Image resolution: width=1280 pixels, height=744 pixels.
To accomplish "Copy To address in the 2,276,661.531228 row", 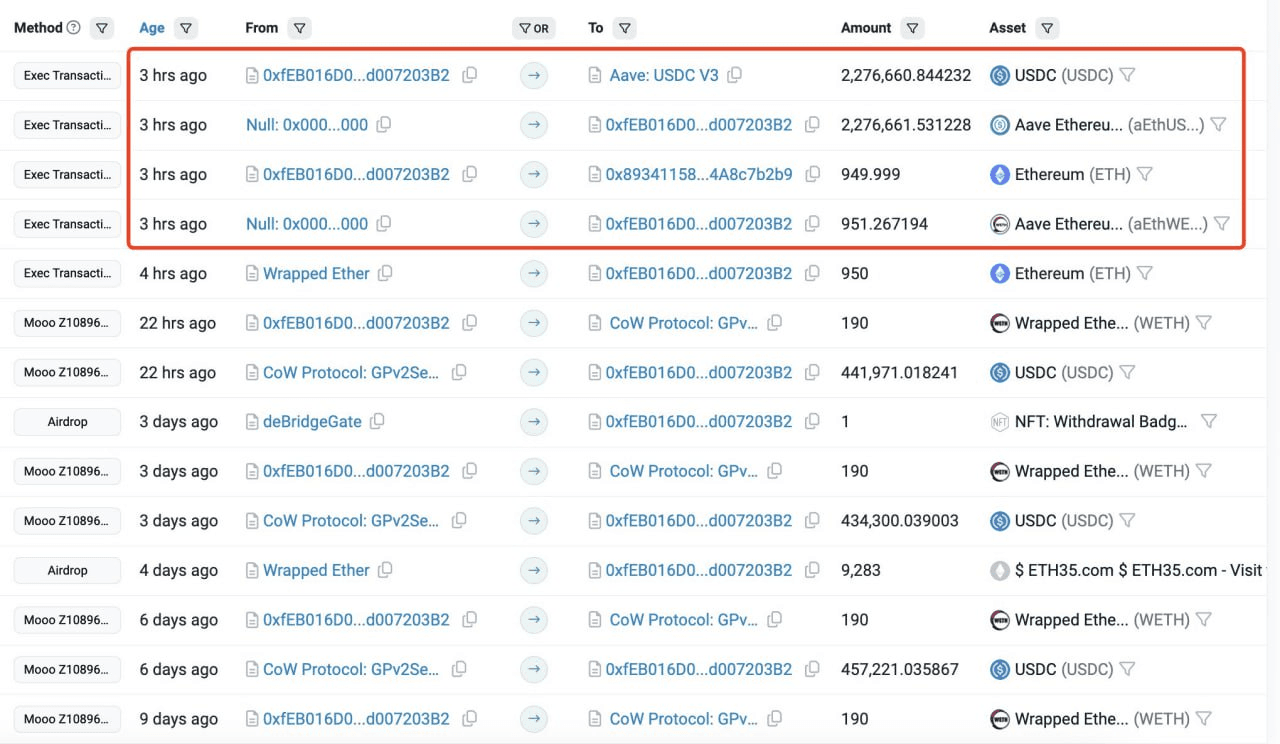I will click(x=813, y=125).
